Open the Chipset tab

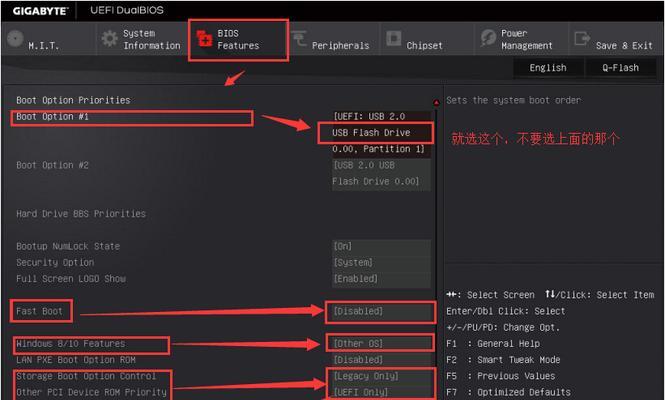coord(427,39)
